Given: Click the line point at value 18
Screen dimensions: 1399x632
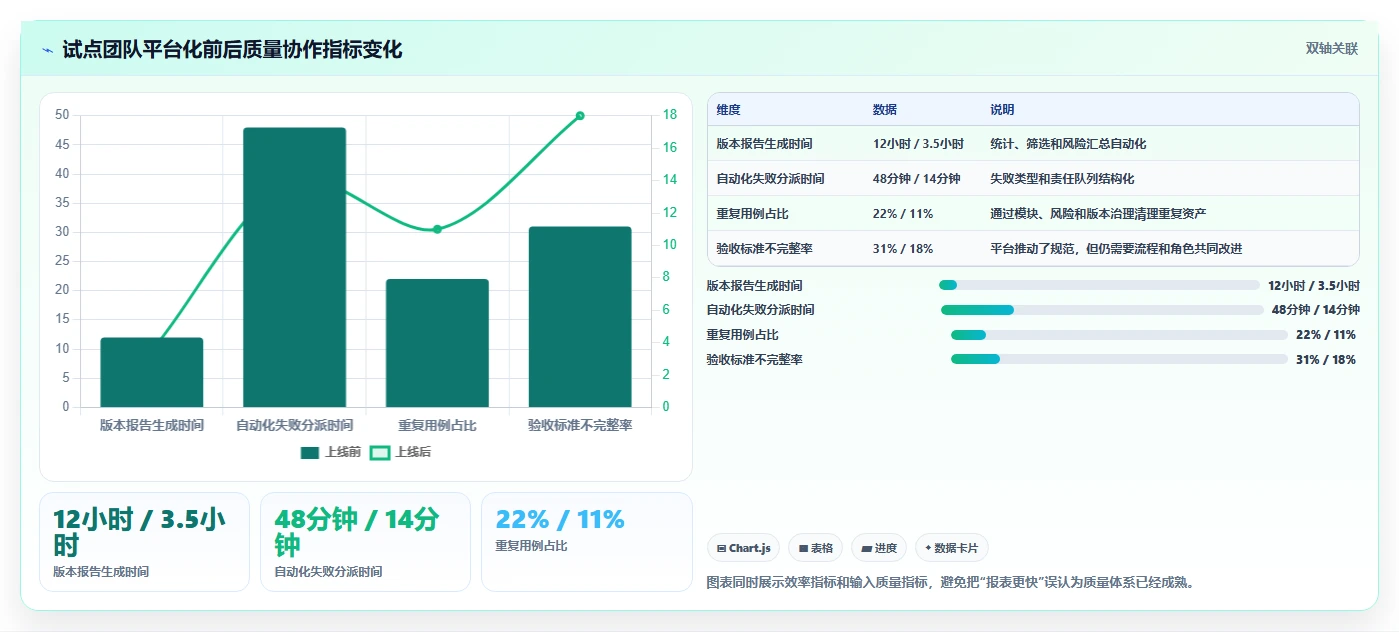Looking at the screenshot, I should (x=580, y=116).
